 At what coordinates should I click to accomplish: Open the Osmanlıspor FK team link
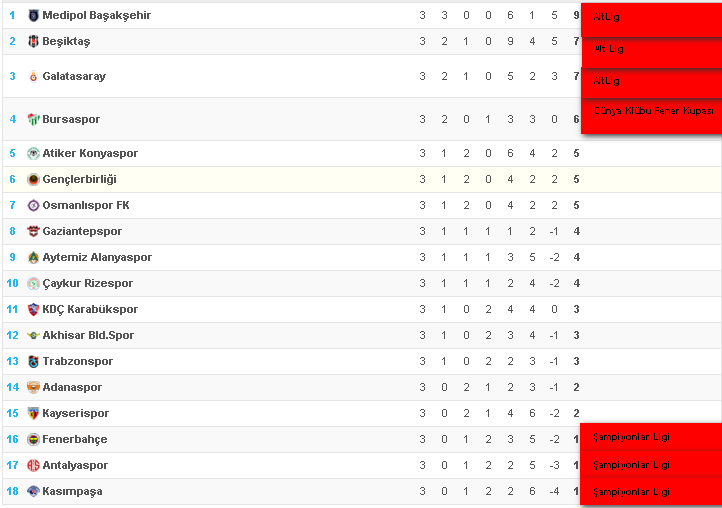pos(86,205)
